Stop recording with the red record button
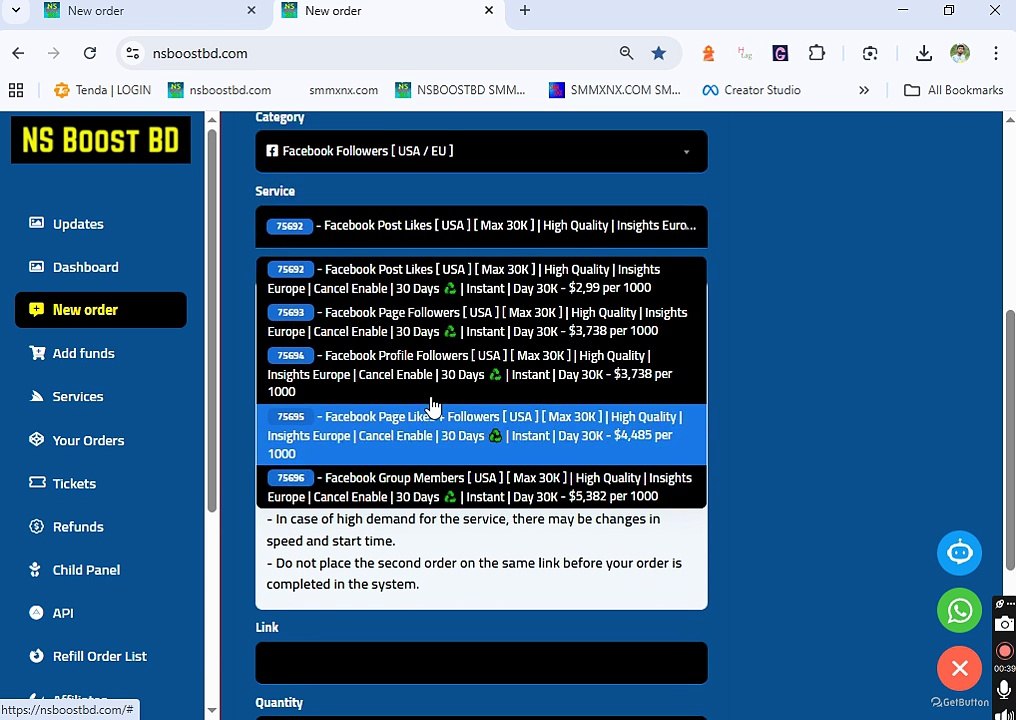 (1004, 650)
